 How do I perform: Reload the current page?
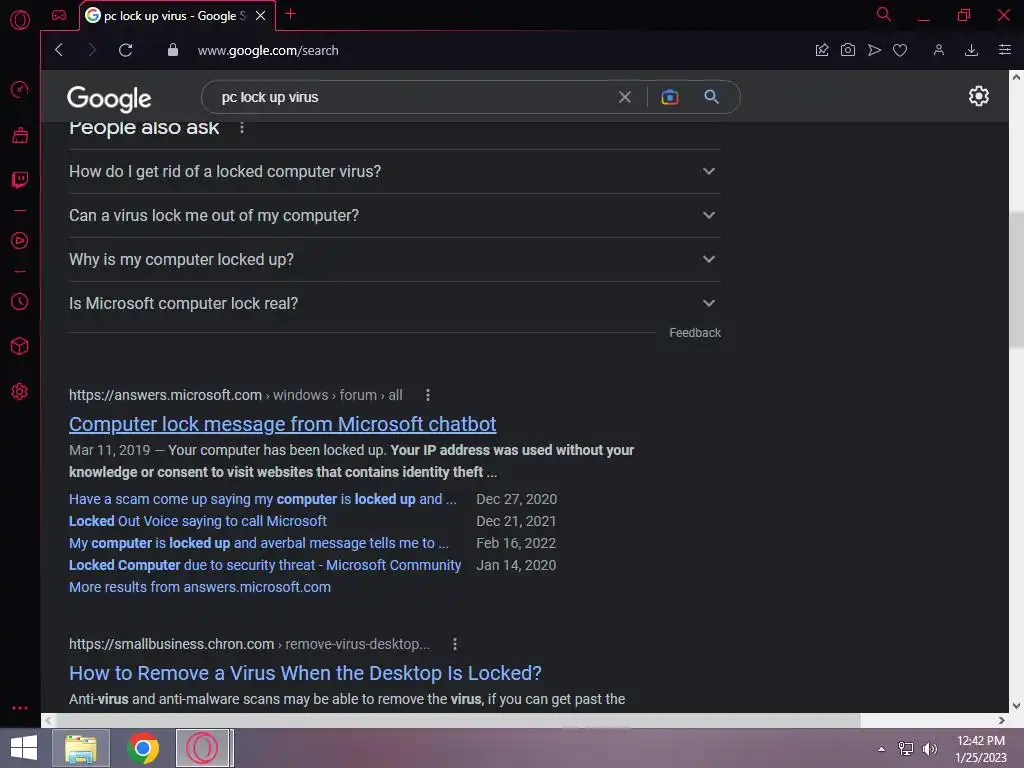click(x=125, y=50)
